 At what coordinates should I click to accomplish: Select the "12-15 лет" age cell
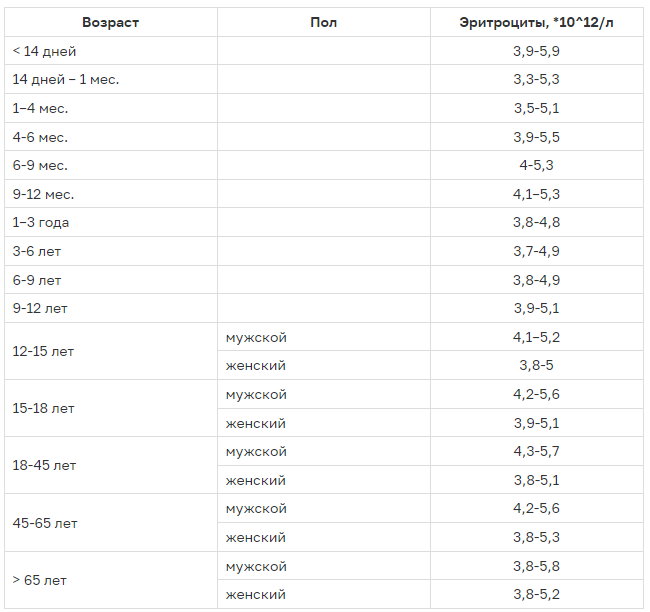coord(44,351)
